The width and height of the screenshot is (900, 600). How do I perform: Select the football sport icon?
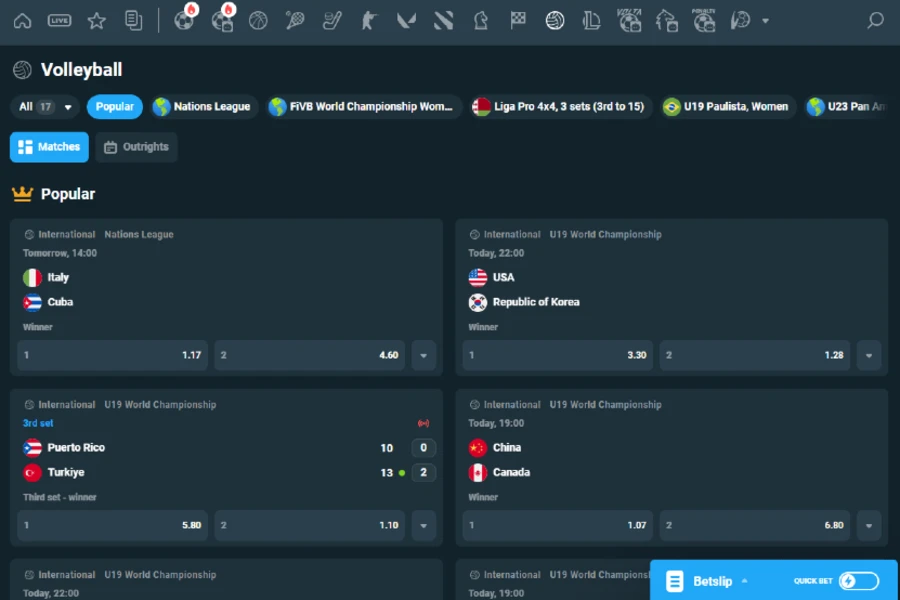184,19
